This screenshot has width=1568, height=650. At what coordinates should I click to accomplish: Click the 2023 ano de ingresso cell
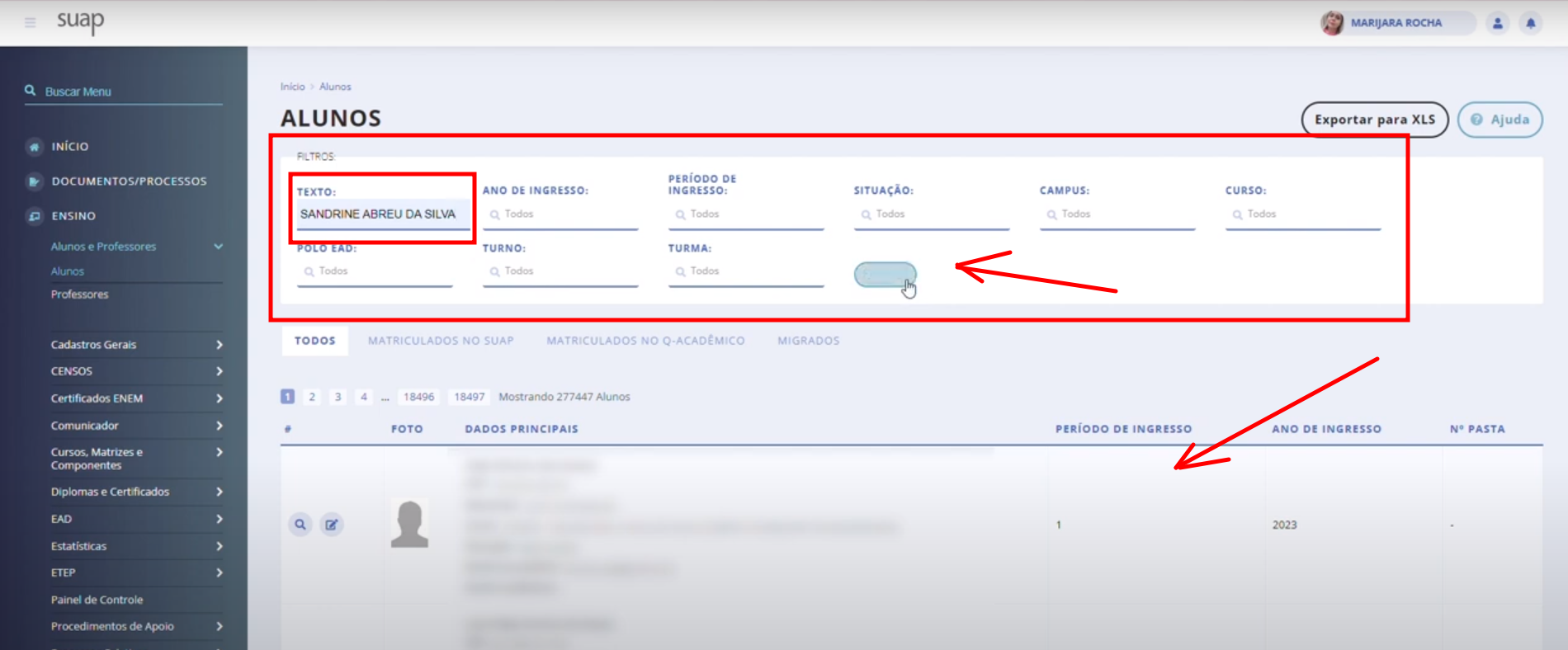point(1284,525)
